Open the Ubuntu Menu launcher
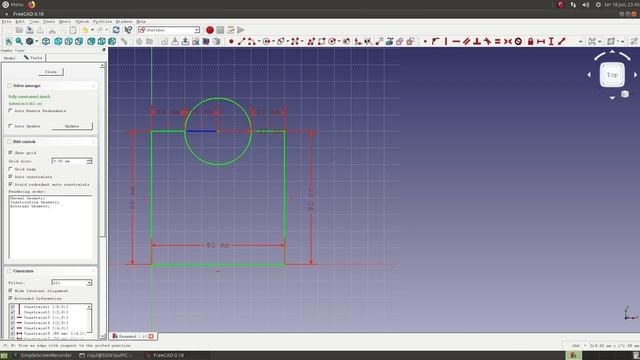640x360 pixels. [13, 4]
